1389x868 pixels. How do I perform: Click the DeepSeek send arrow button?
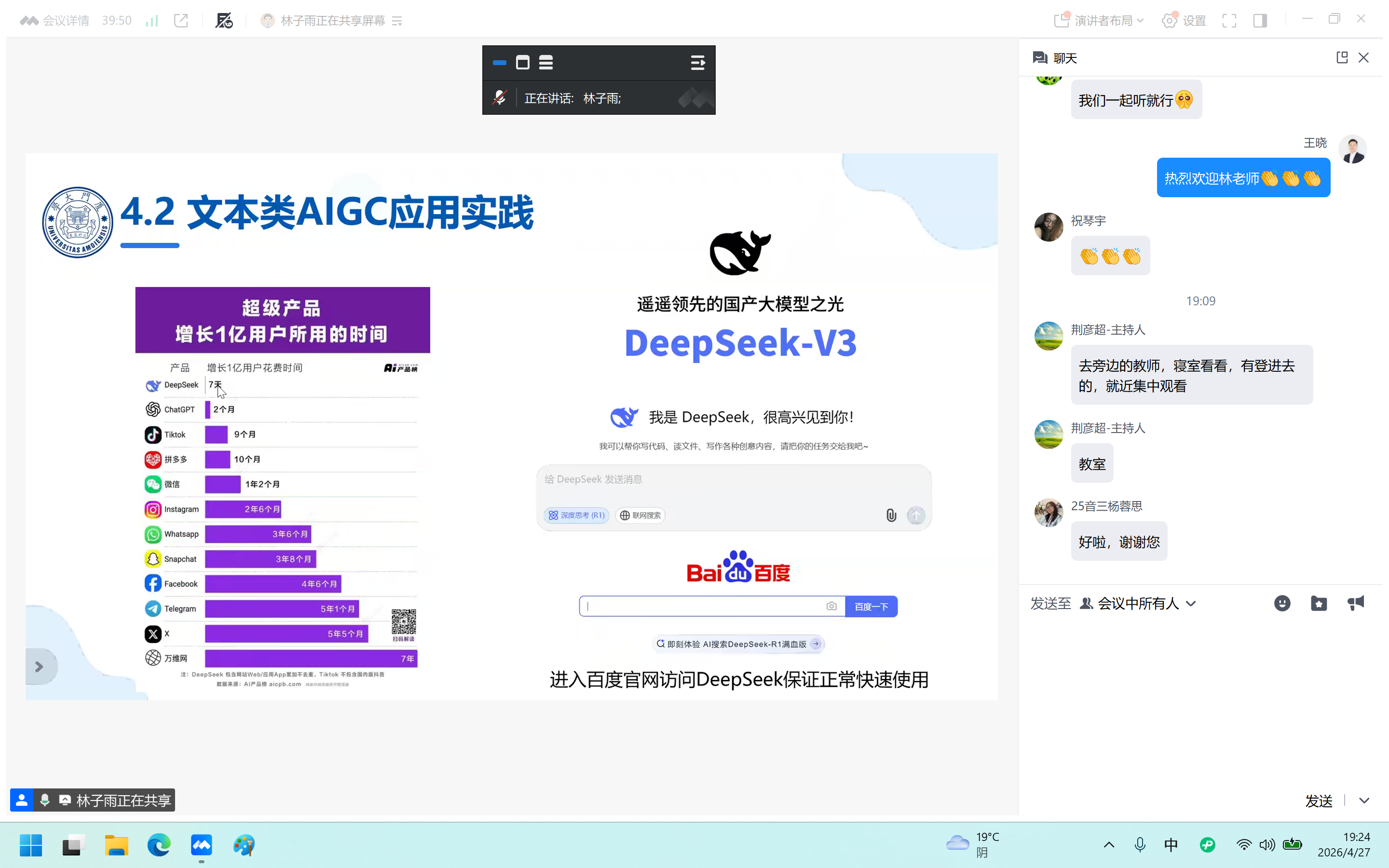click(x=916, y=515)
